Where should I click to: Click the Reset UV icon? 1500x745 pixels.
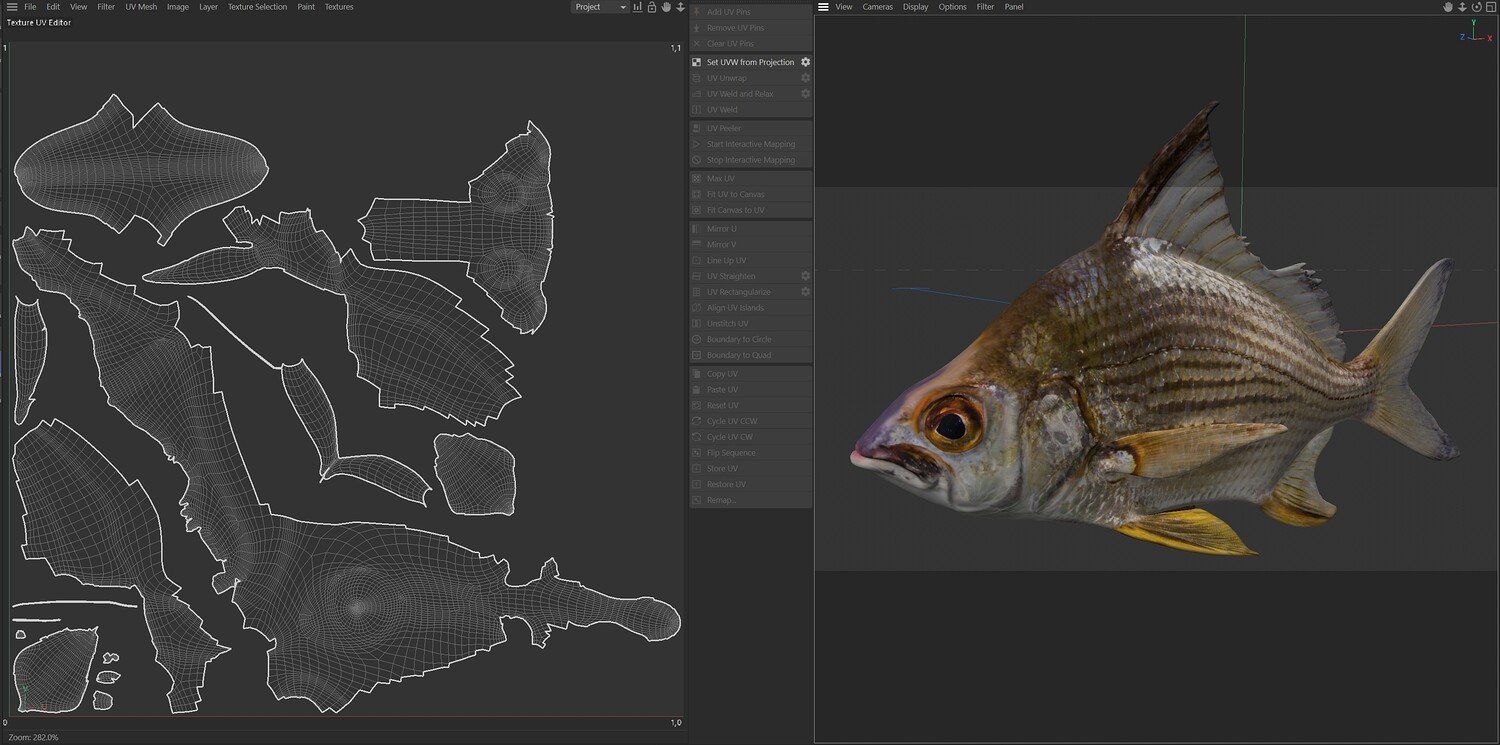point(697,405)
